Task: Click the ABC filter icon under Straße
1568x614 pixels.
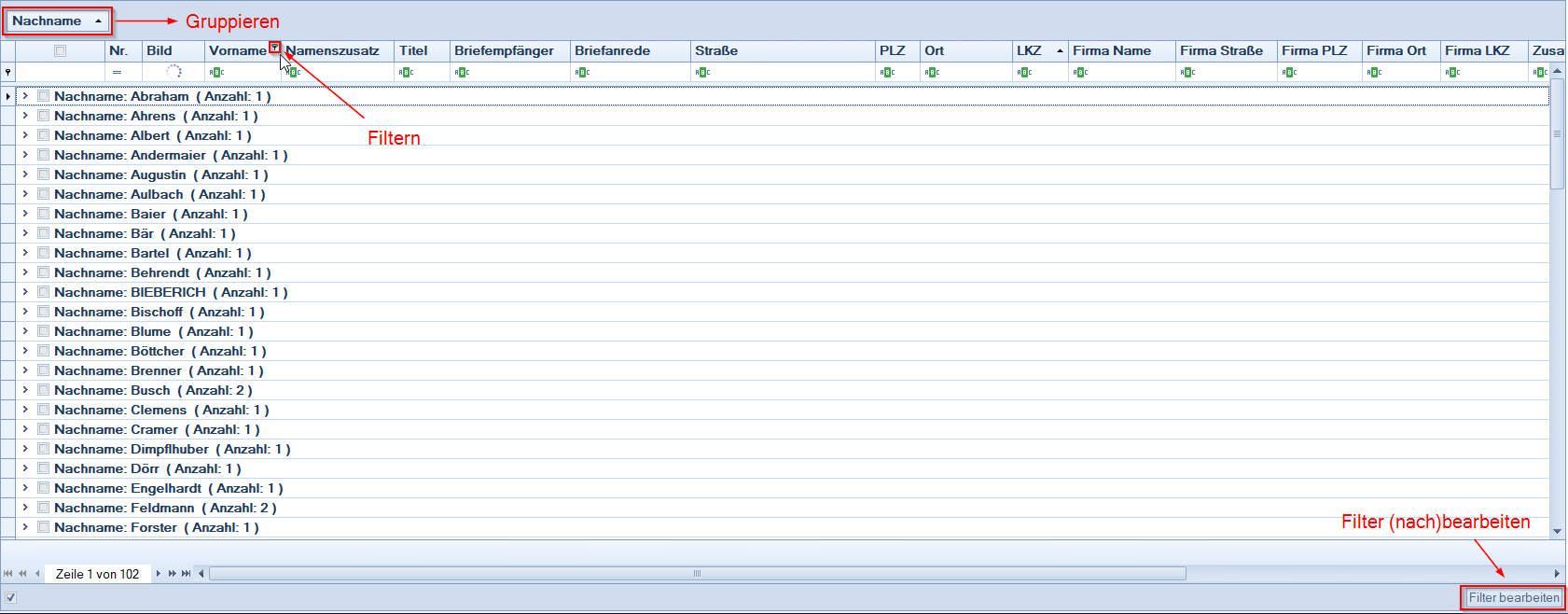Action: point(702,72)
